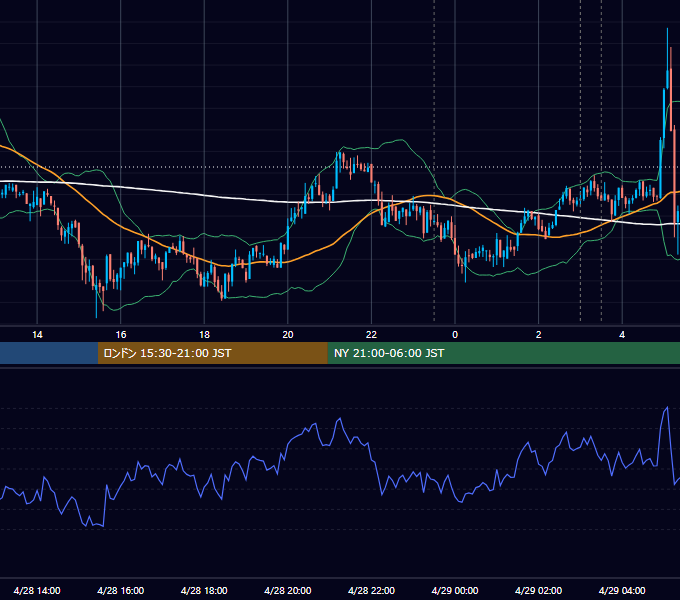Click the '2' hour label on chart axis
This screenshot has height=600, width=680.
pos(539,335)
